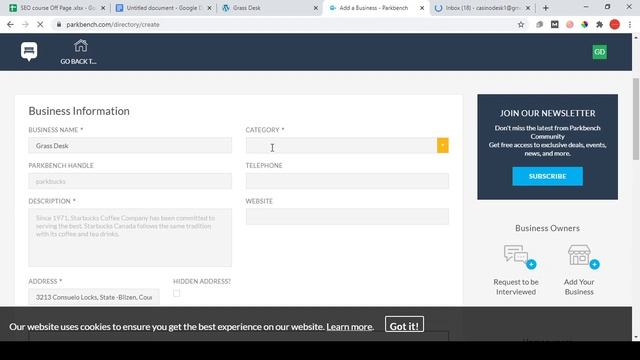Click JOIN OUR NEWSLETTER heading
The image size is (640, 360).
(547, 113)
